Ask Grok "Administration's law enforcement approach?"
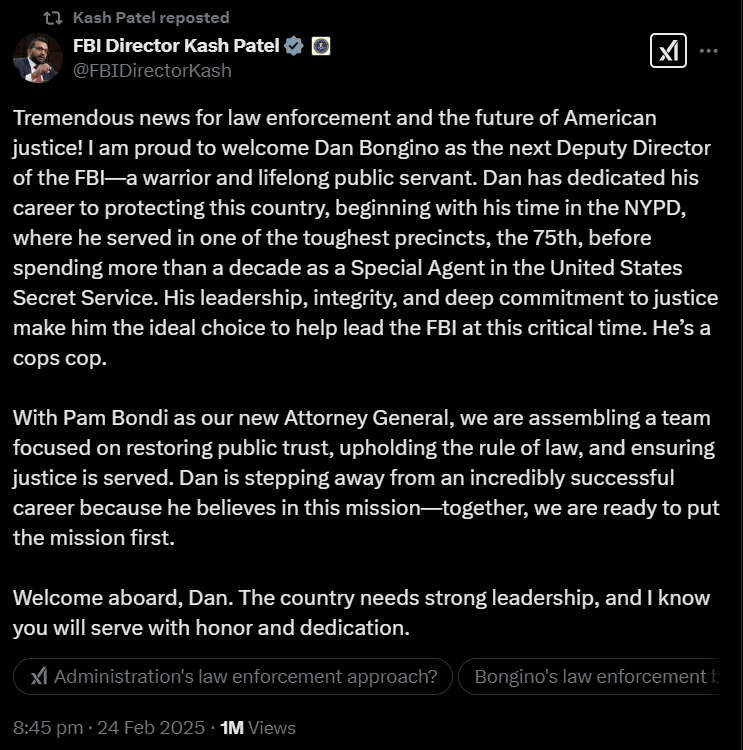Screen dimensions: 743x750 [x=233, y=676]
